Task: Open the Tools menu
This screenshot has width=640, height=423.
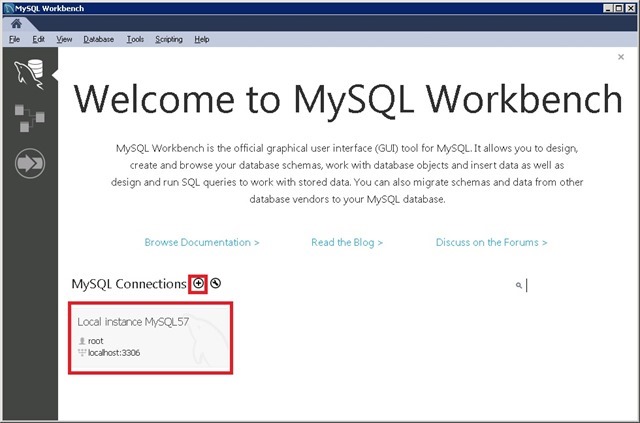Action: [135, 39]
